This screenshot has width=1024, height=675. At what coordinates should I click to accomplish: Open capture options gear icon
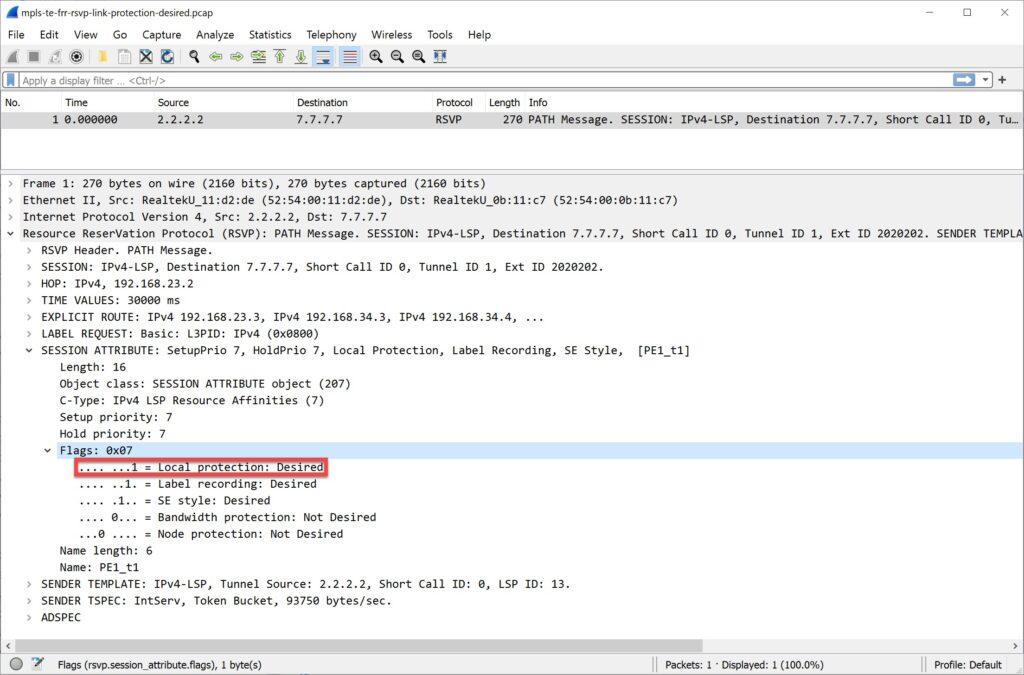pos(76,57)
